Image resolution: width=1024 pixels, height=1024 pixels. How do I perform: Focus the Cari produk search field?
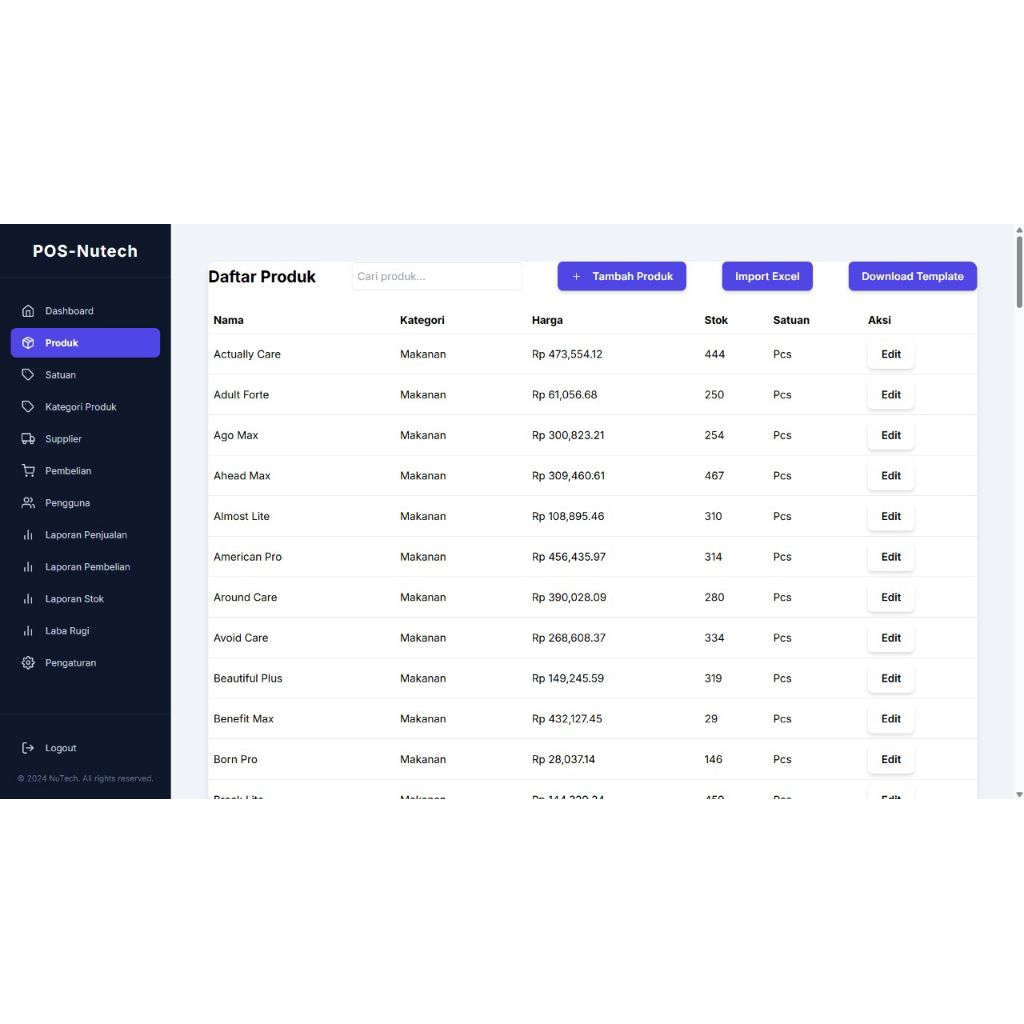point(437,276)
